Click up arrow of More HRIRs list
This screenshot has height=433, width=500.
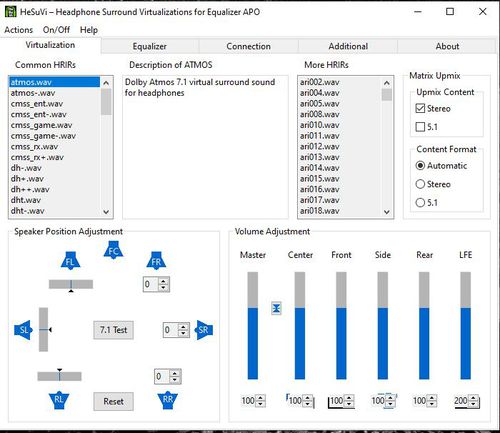coord(387,83)
